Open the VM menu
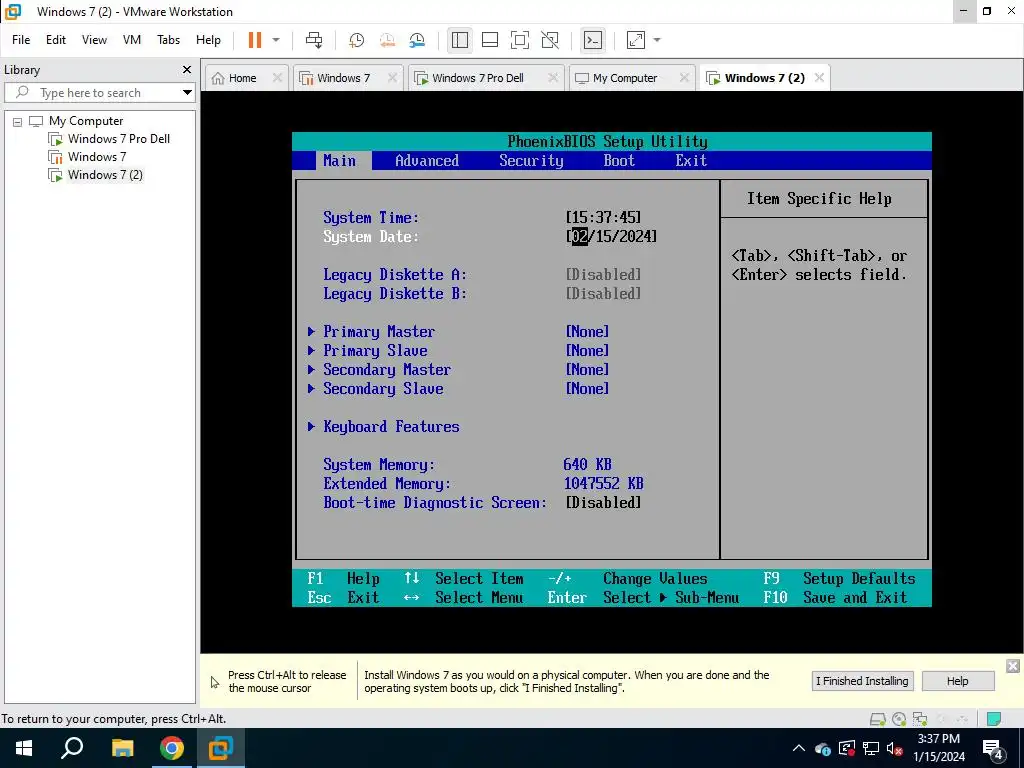This screenshot has height=768, width=1024. pyautogui.click(x=132, y=40)
